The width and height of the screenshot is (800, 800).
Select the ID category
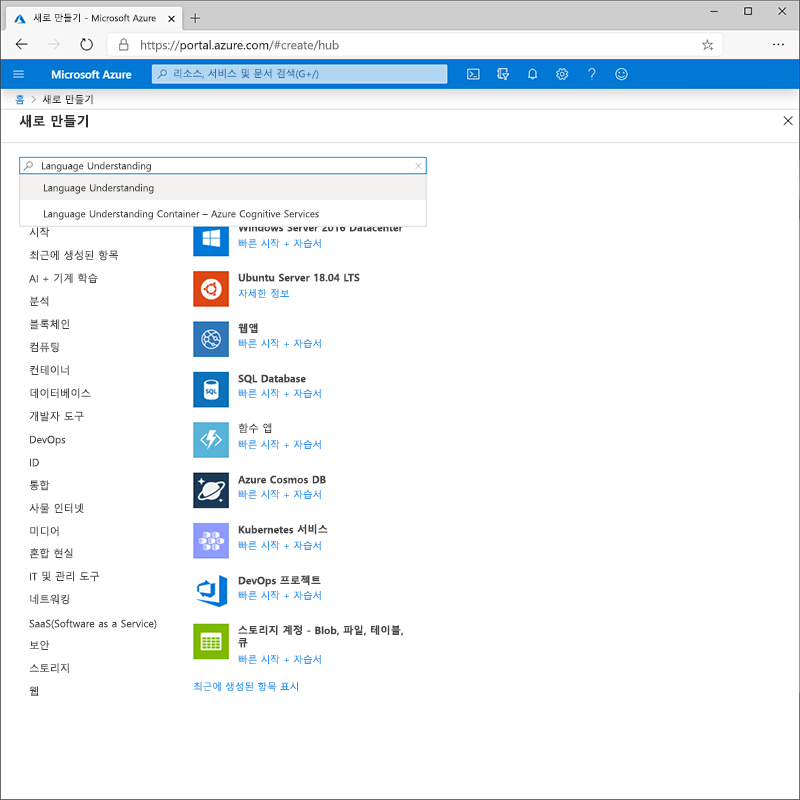34,462
